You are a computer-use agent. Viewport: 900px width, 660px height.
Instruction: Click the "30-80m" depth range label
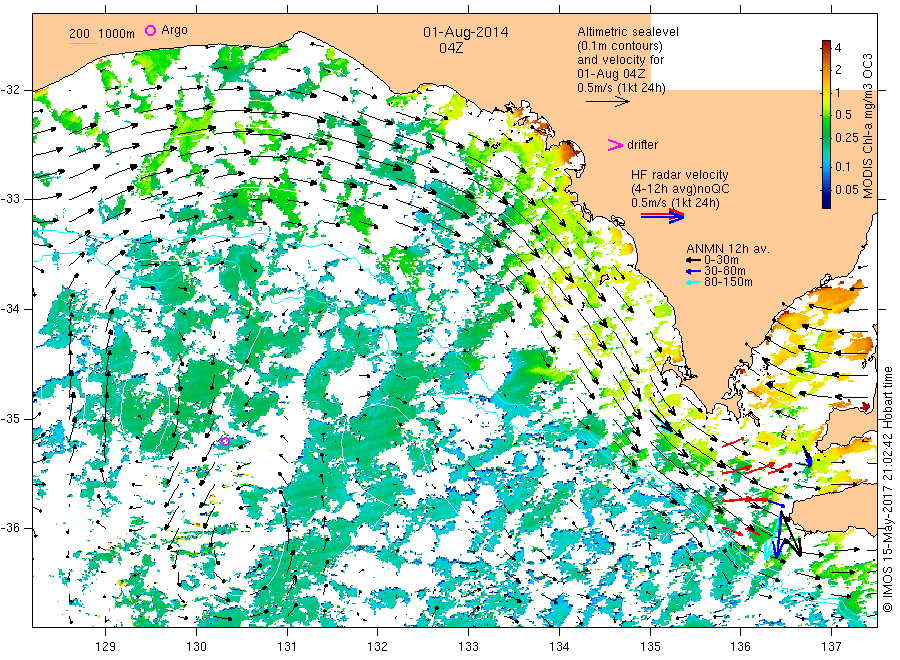coord(725,271)
